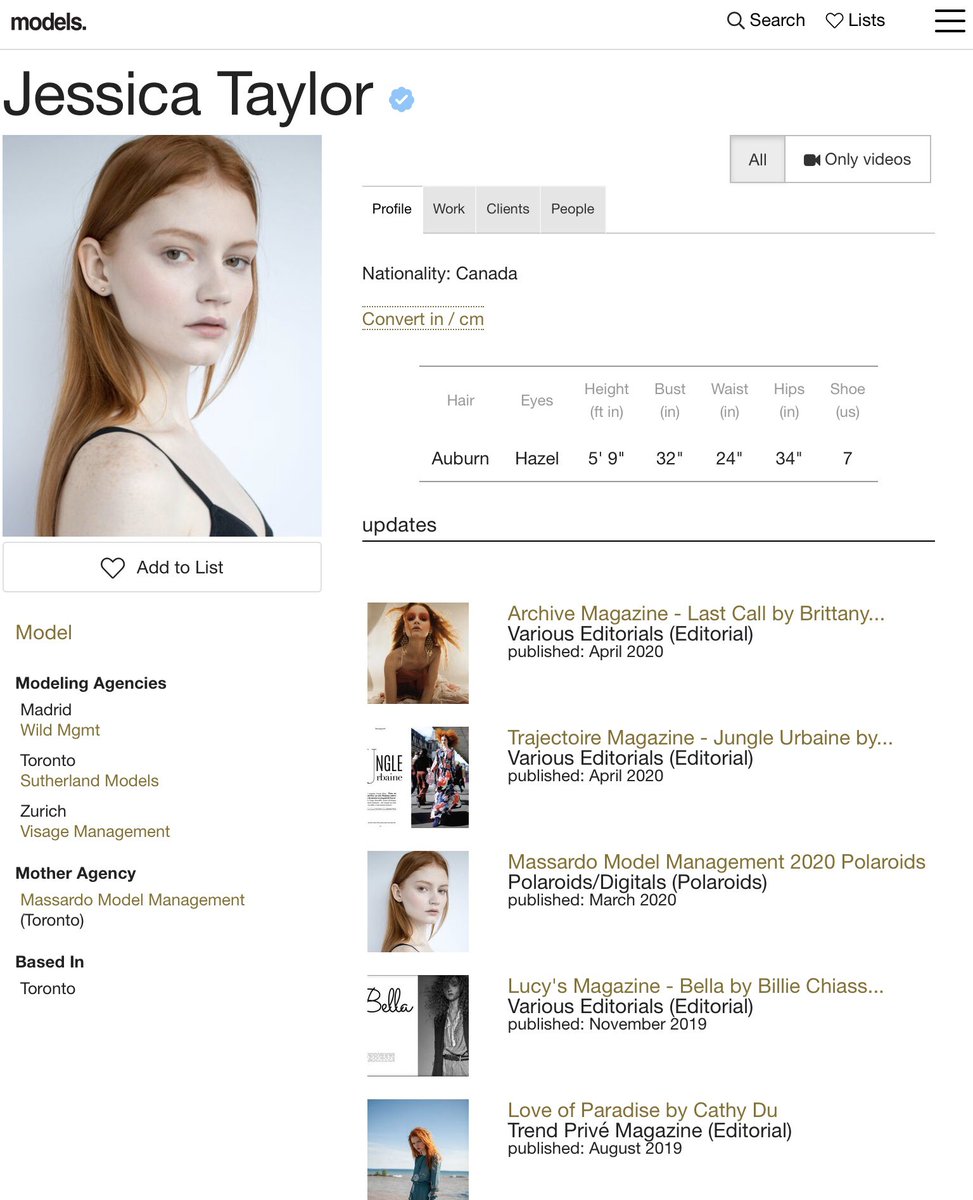Click published: November 2019 text
The image size is (973, 1200).
point(607,1024)
